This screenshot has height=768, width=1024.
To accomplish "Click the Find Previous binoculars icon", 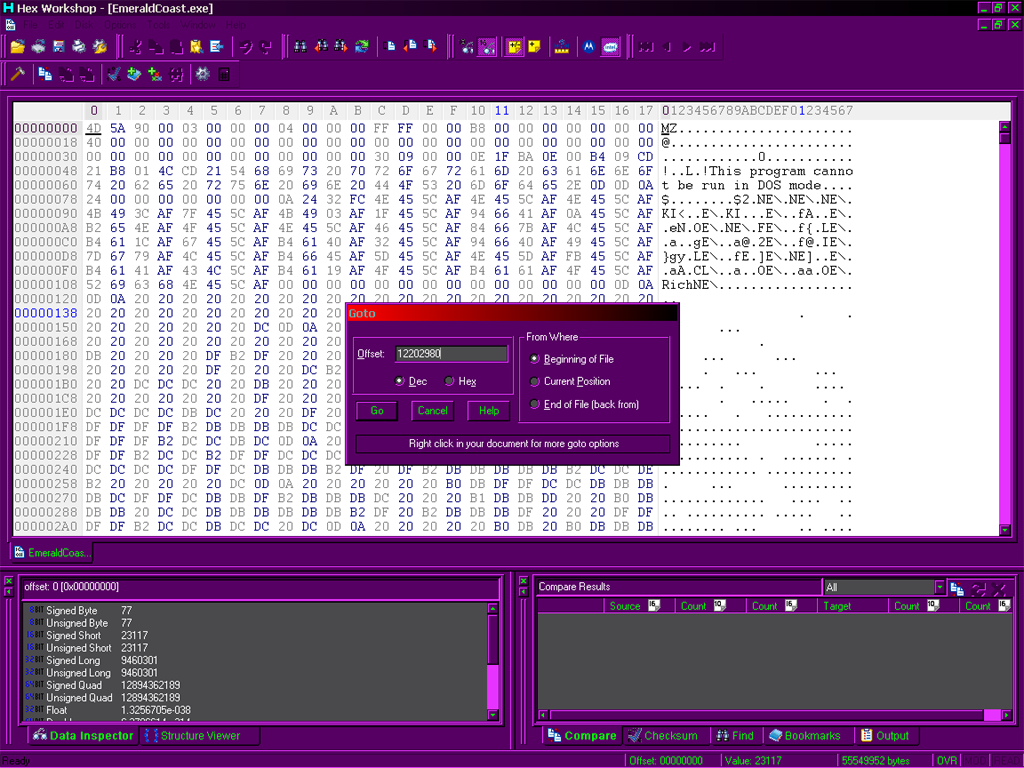I will [321, 47].
